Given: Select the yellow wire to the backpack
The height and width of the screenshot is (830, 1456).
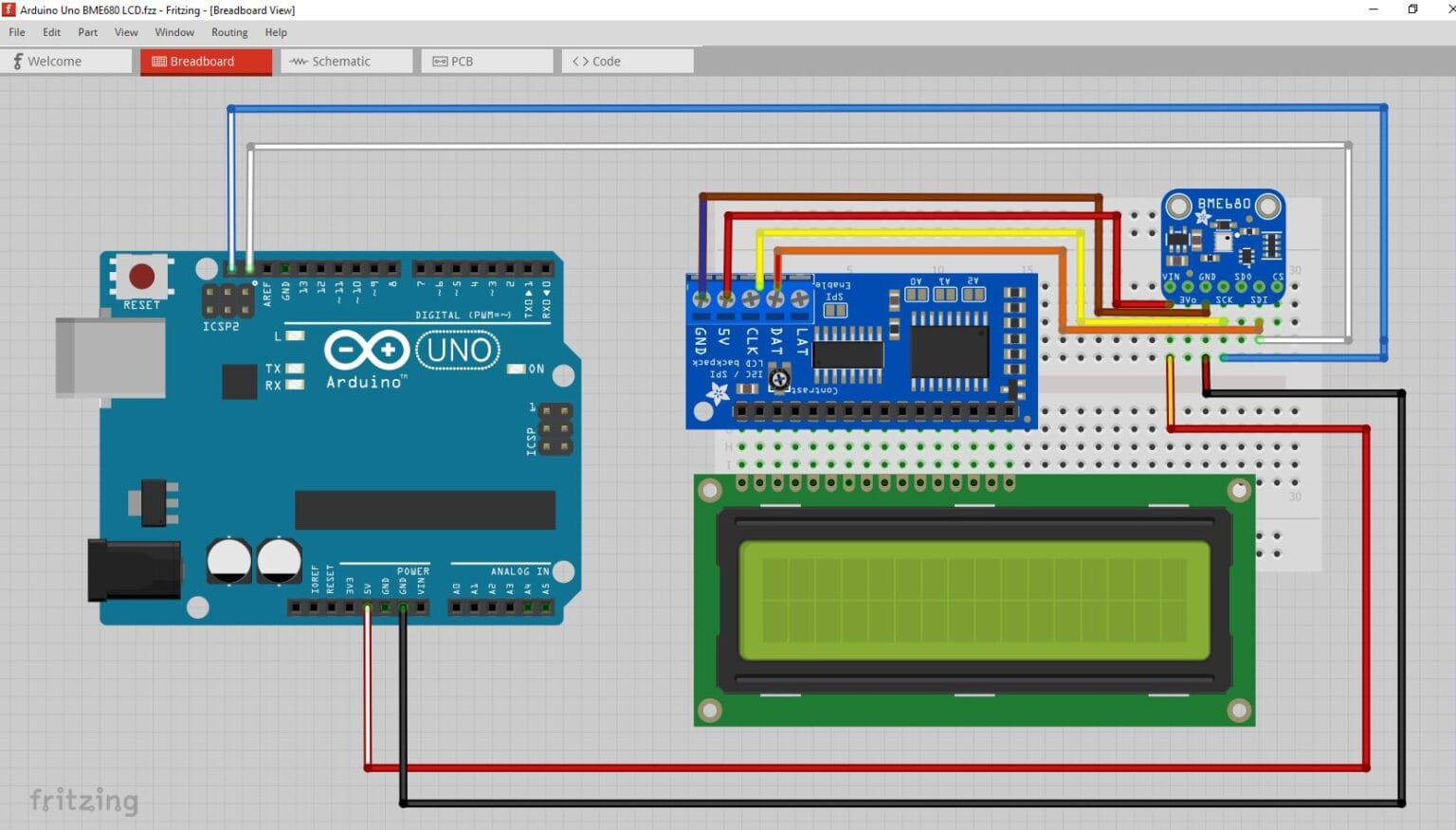Looking at the screenshot, I should click(919, 231).
